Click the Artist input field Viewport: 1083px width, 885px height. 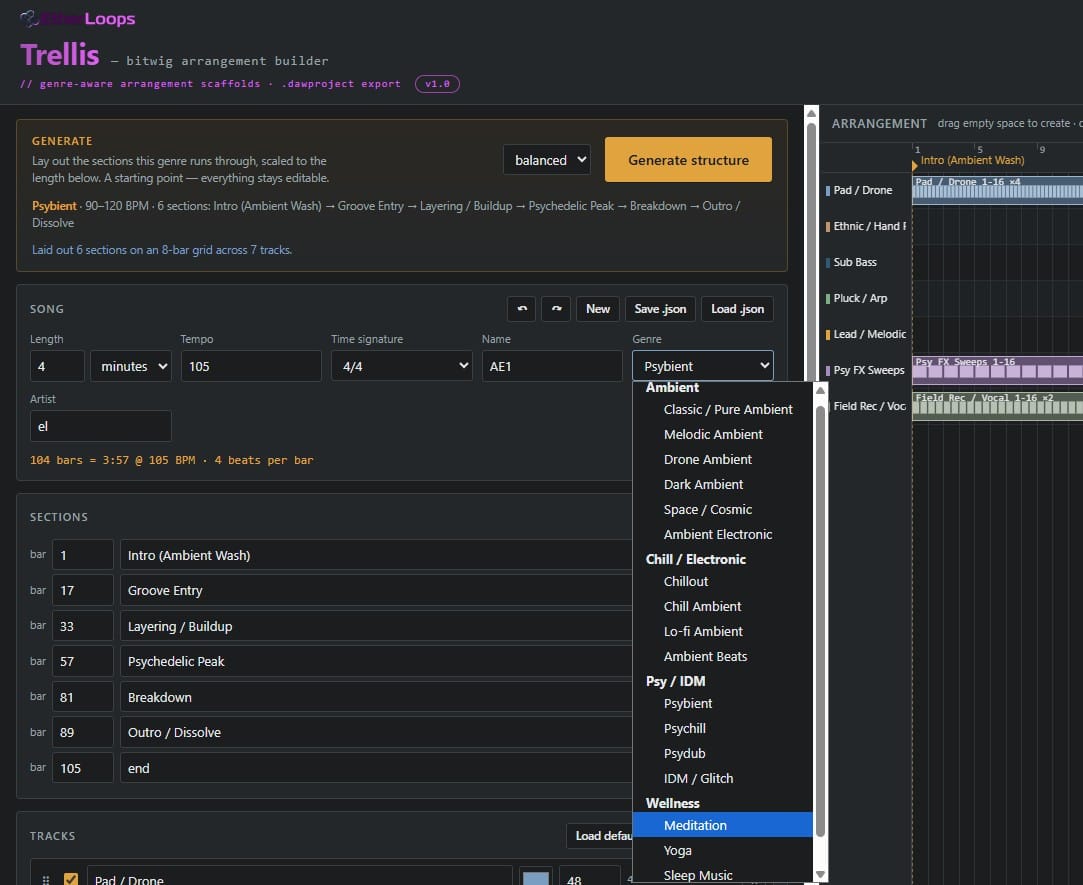[101, 426]
